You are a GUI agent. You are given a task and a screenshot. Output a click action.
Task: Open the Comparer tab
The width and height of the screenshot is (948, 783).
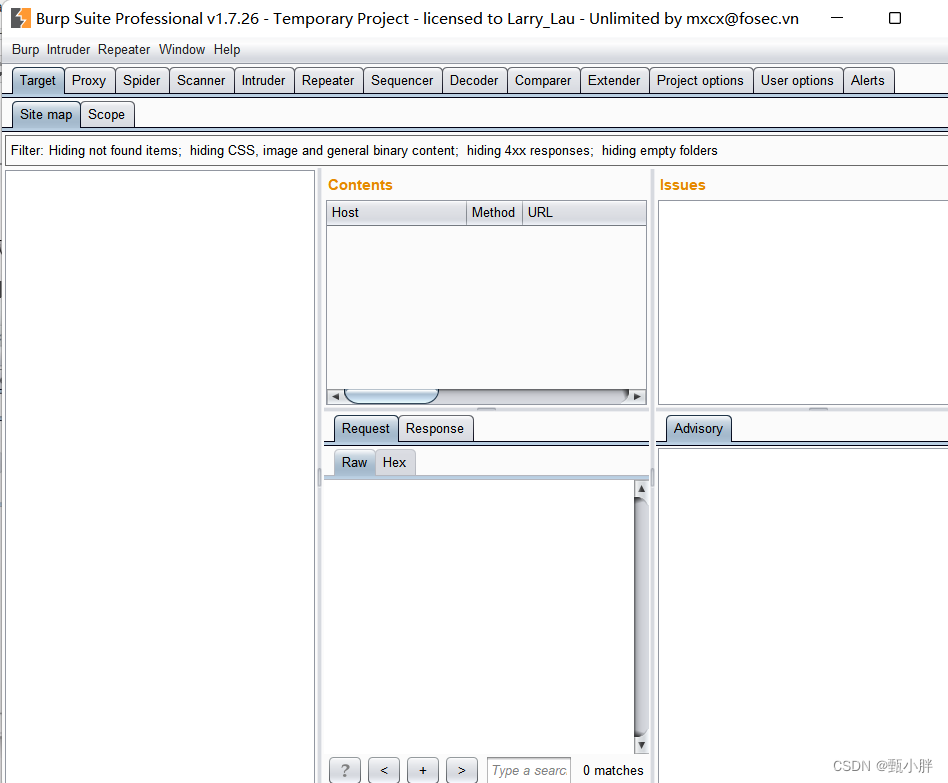coord(543,80)
